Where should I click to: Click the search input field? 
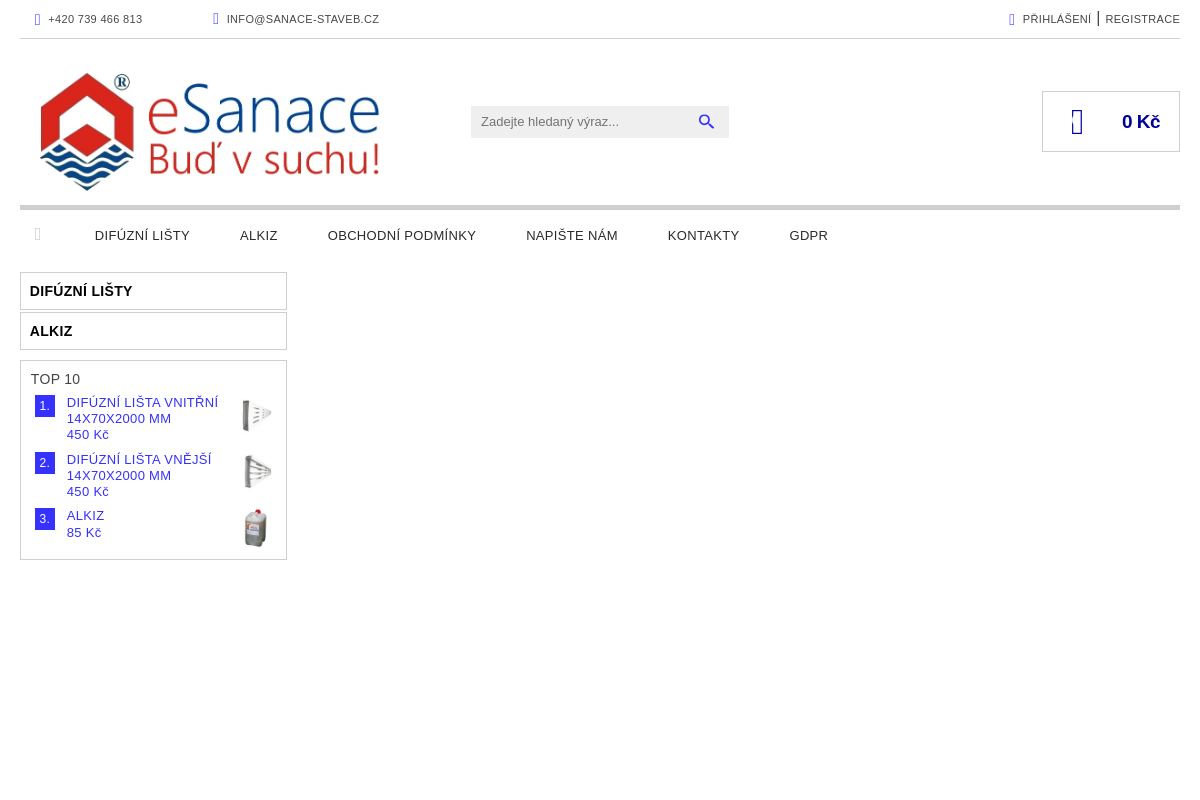click(580, 121)
